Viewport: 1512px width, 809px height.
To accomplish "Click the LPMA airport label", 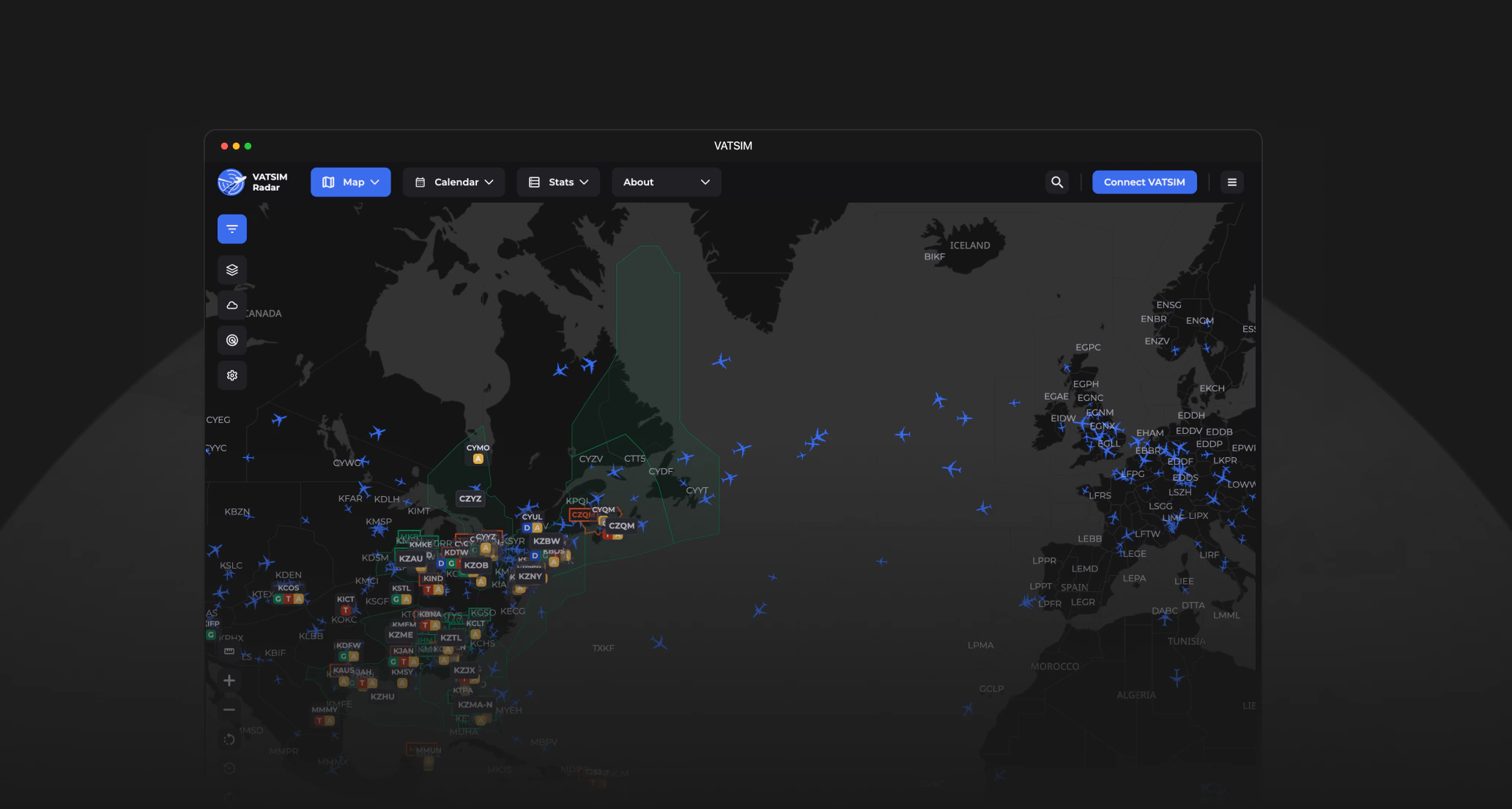I will point(981,645).
